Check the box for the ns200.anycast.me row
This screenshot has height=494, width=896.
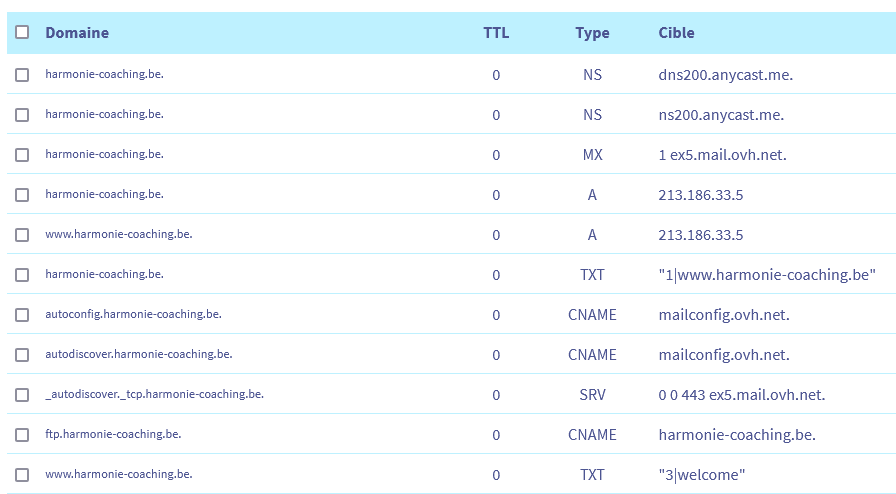22,115
